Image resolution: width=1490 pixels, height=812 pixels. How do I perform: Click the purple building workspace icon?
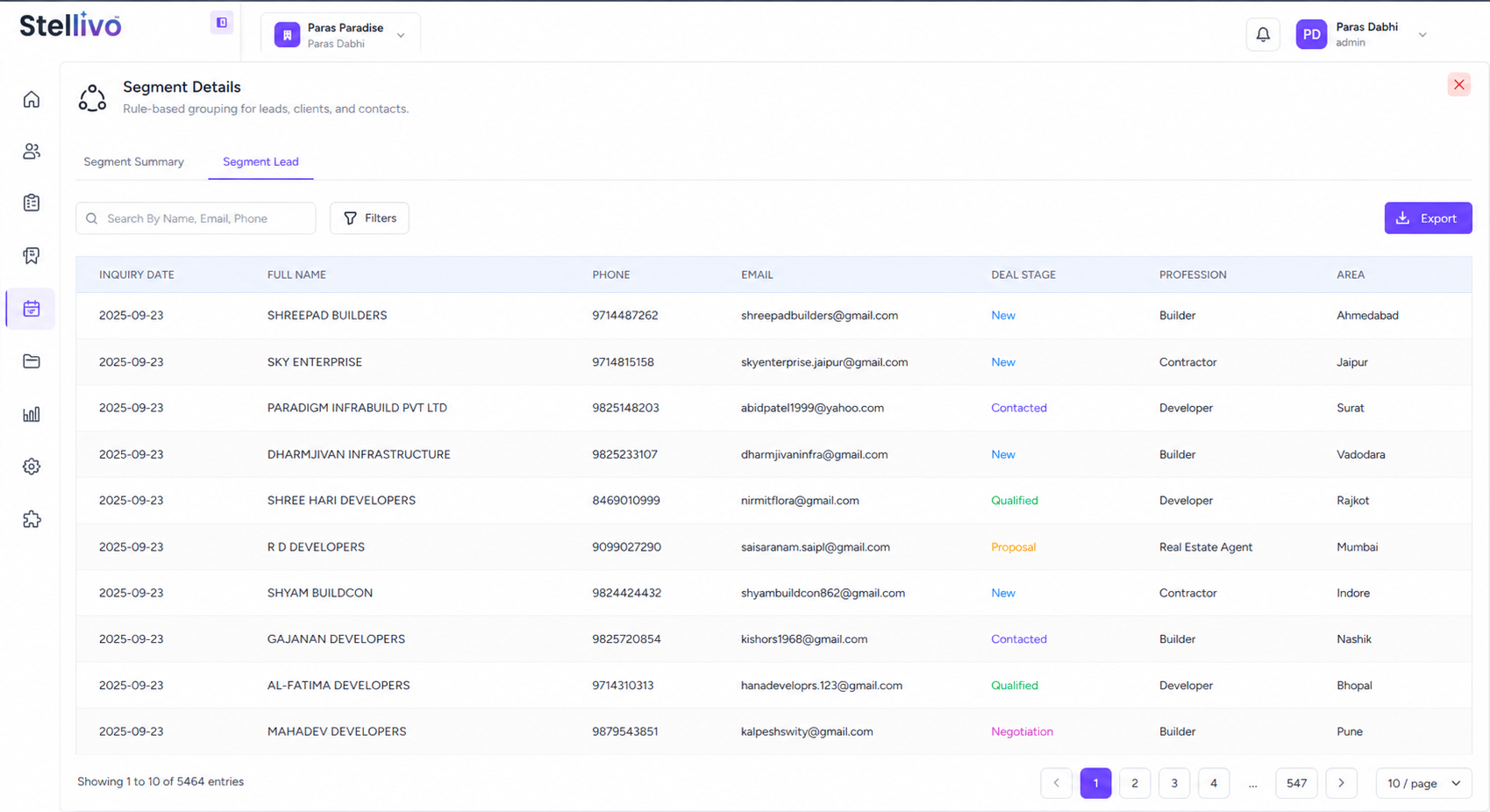tap(287, 35)
